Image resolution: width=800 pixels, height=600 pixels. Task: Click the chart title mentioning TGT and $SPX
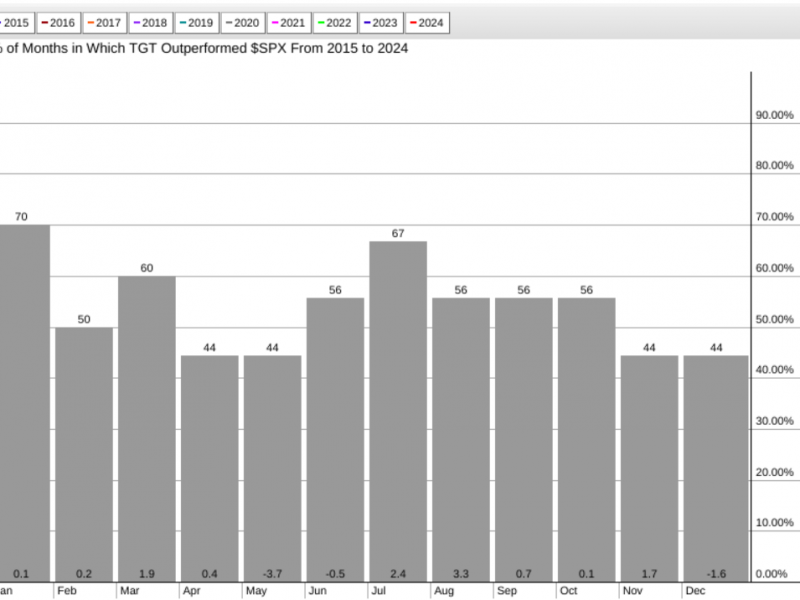[x=204, y=48]
